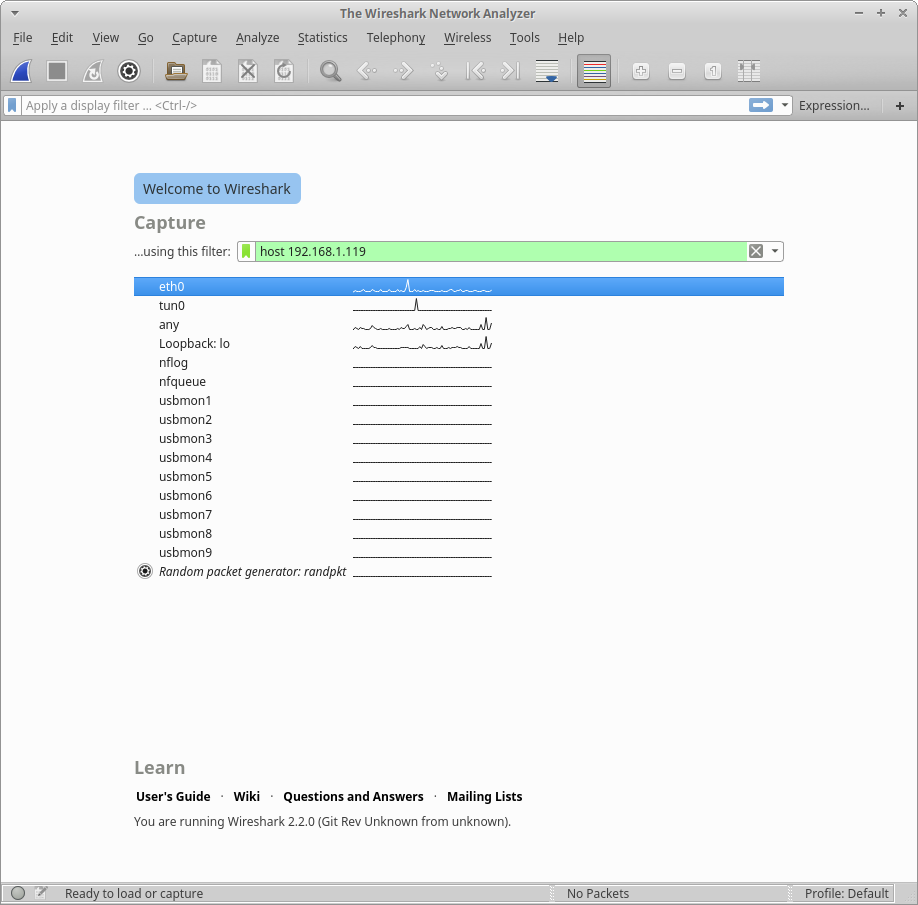Screen dimensions: 918x905
Task: Go to next packet arrow icon
Action: click(403, 71)
